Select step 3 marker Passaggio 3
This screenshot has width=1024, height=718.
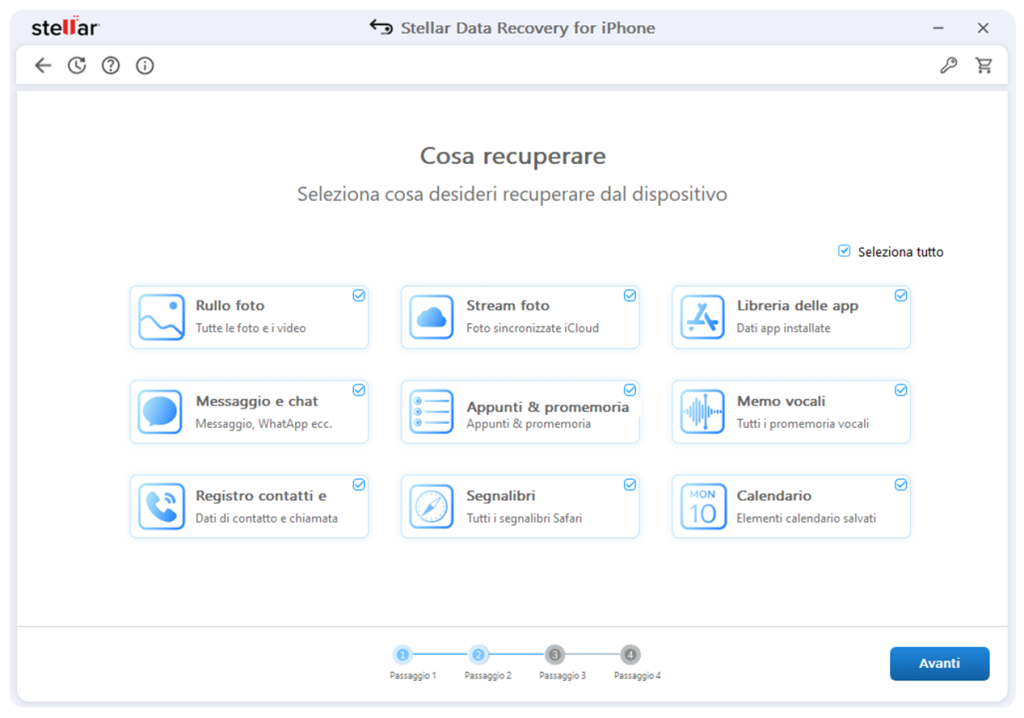coord(554,655)
